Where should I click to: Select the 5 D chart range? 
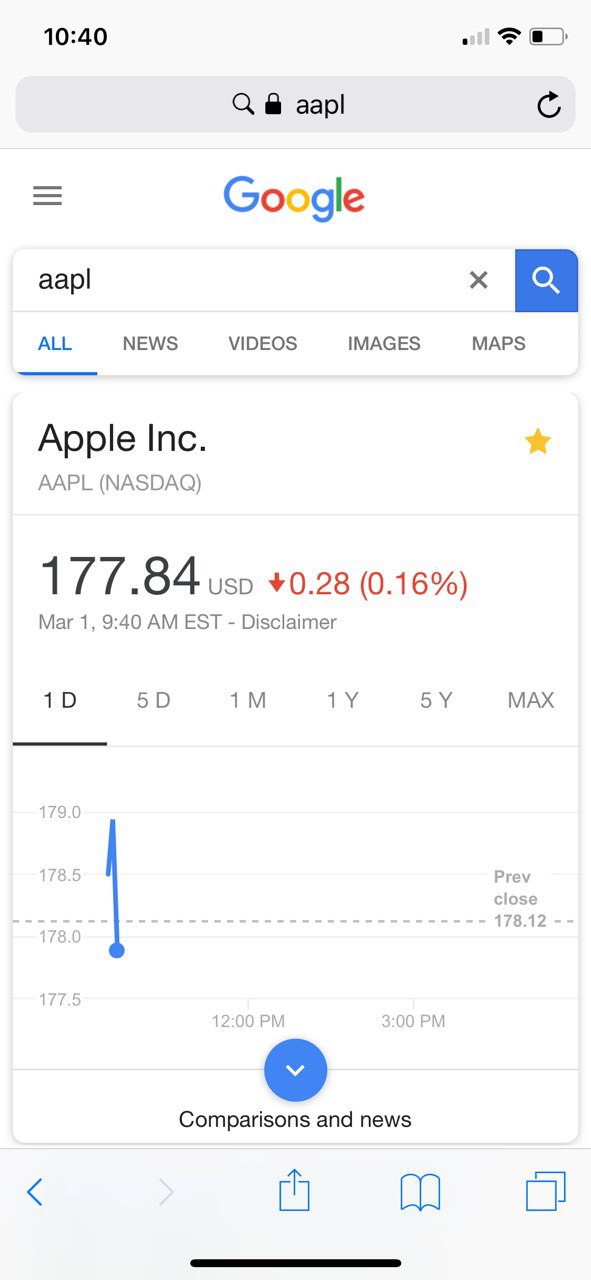coord(154,701)
